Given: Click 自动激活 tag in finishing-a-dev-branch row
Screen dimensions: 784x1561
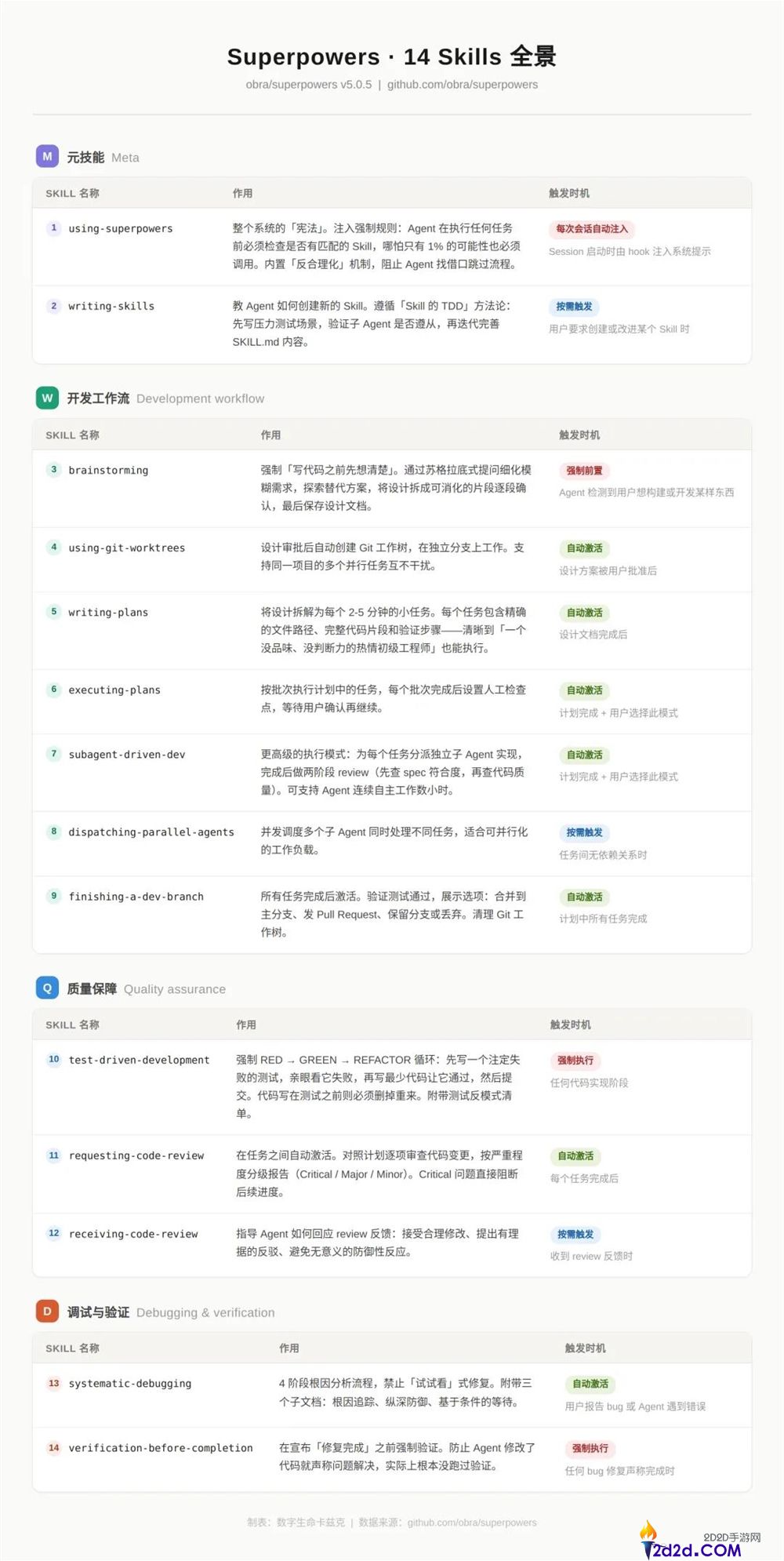Looking at the screenshot, I should (584, 897).
